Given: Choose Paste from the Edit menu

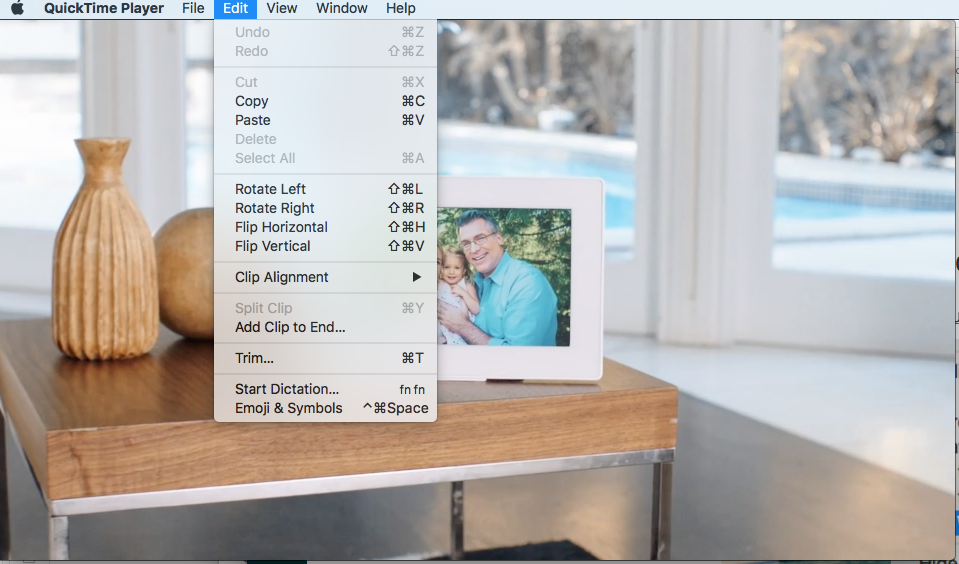Looking at the screenshot, I should coord(325,120).
